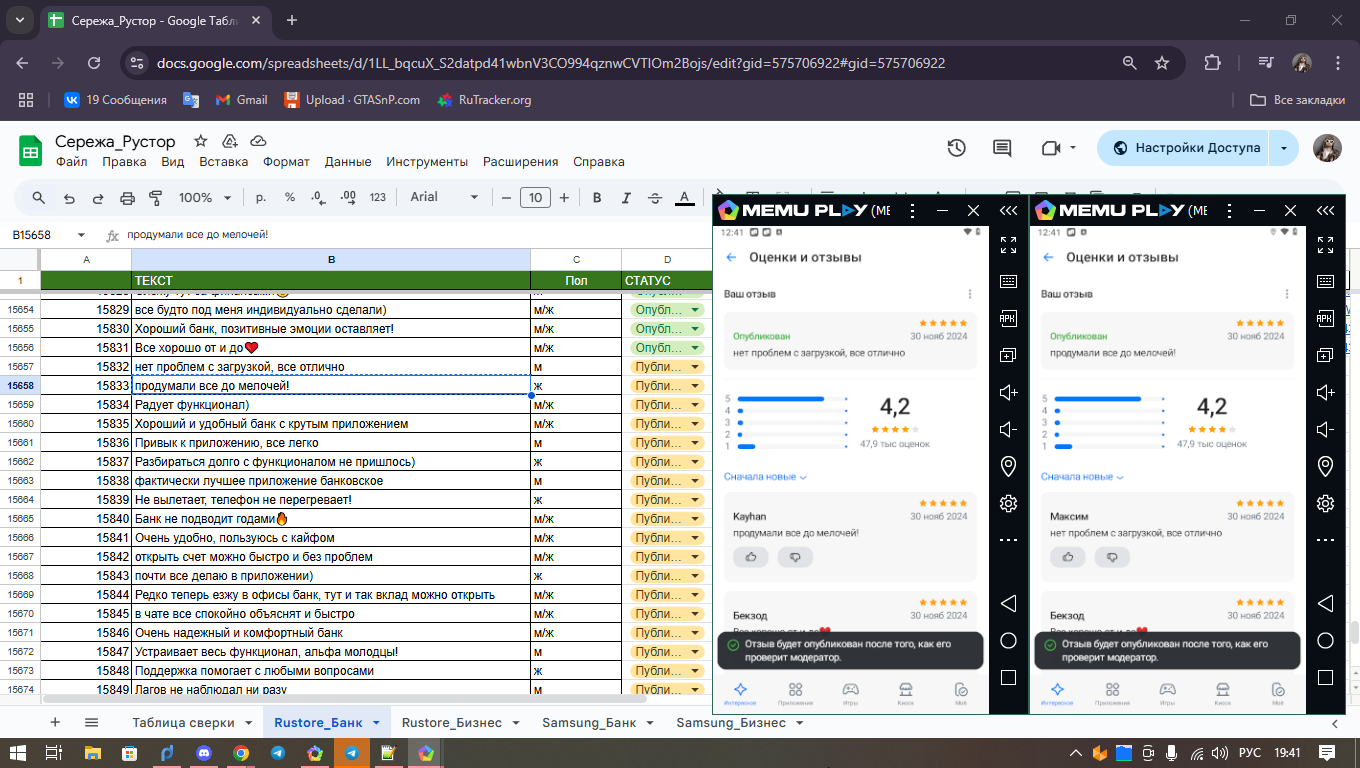Open the comments panel icon

tap(1002, 148)
